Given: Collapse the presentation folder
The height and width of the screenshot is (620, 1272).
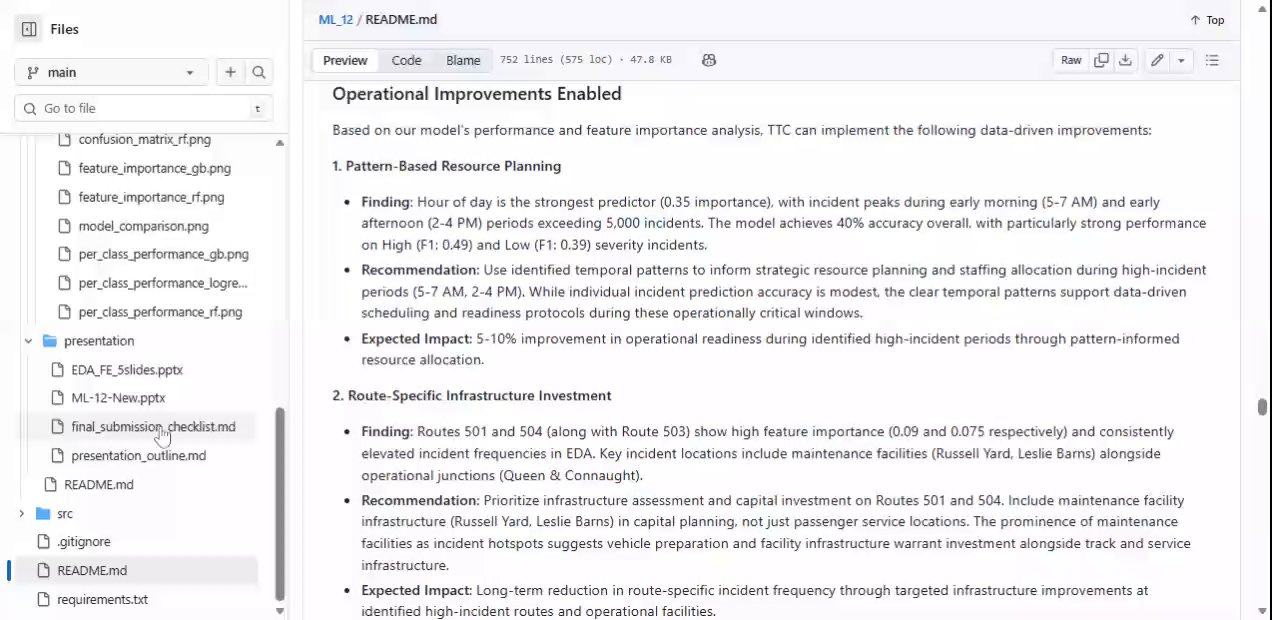Looking at the screenshot, I should (29, 341).
